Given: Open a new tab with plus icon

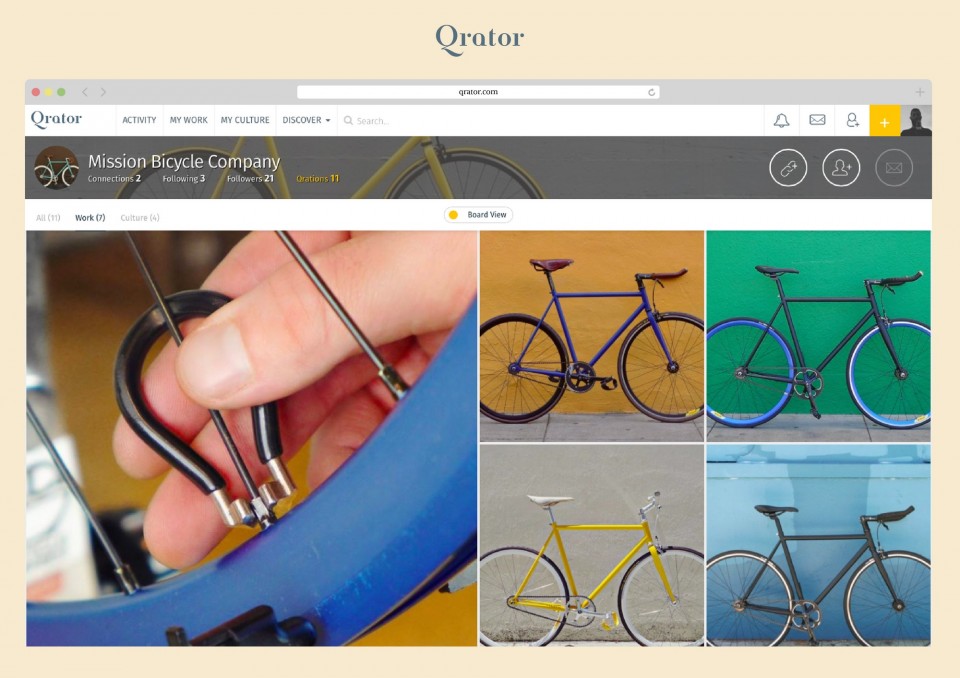Looking at the screenshot, I should point(920,92).
